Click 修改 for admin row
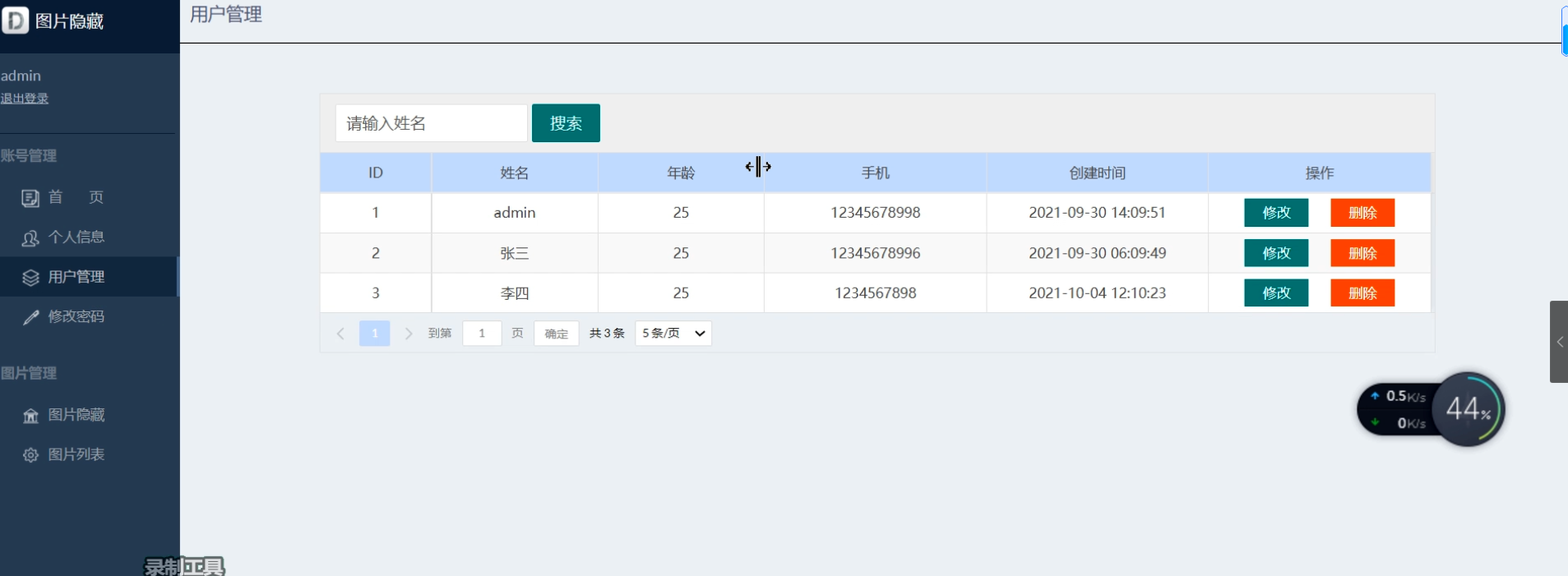This screenshot has width=1568, height=576. click(x=1276, y=213)
